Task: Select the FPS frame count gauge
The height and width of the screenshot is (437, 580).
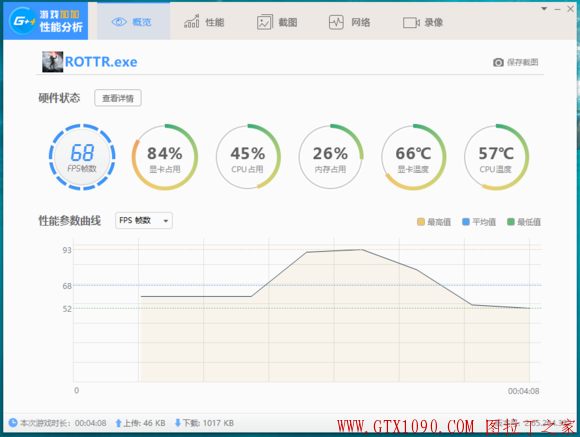Action: coord(82,157)
